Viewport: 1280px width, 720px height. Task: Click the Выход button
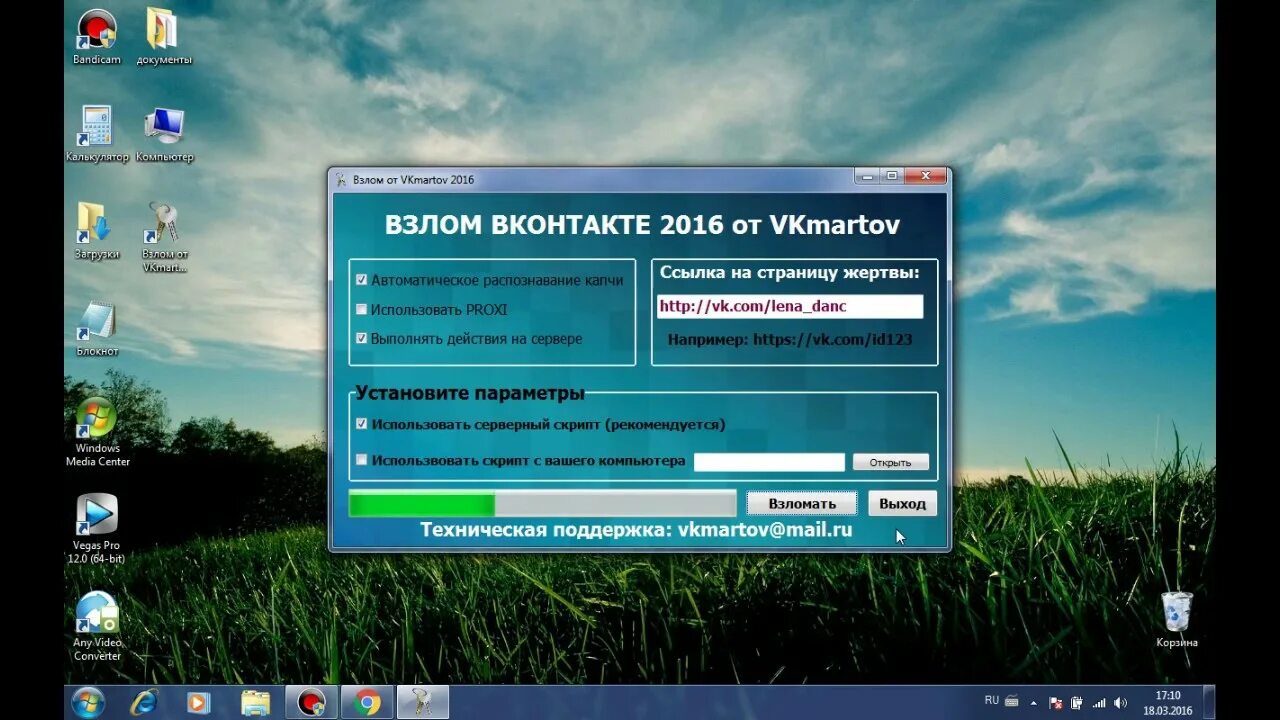click(x=902, y=503)
